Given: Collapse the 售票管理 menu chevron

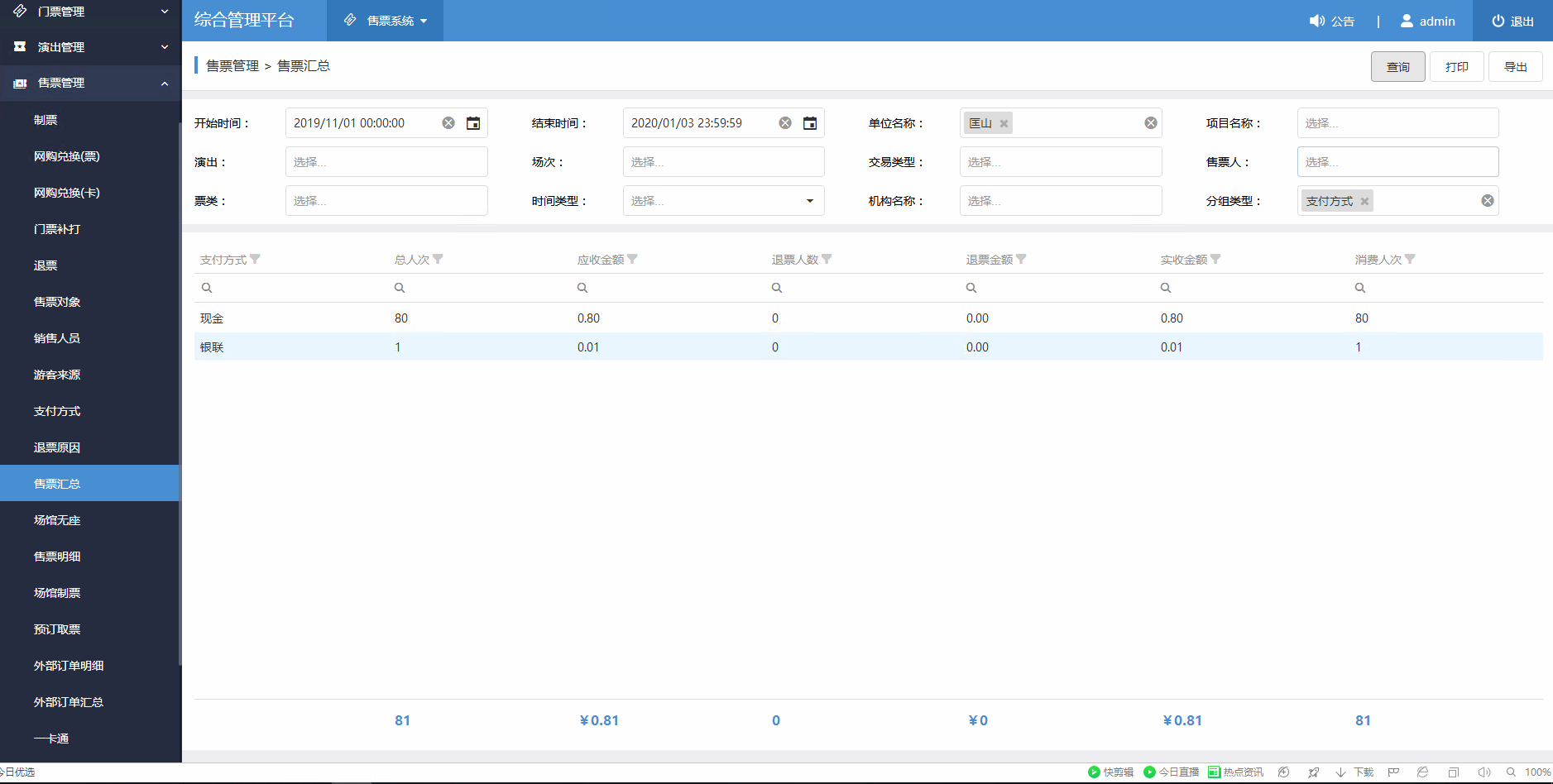Looking at the screenshot, I should (164, 83).
